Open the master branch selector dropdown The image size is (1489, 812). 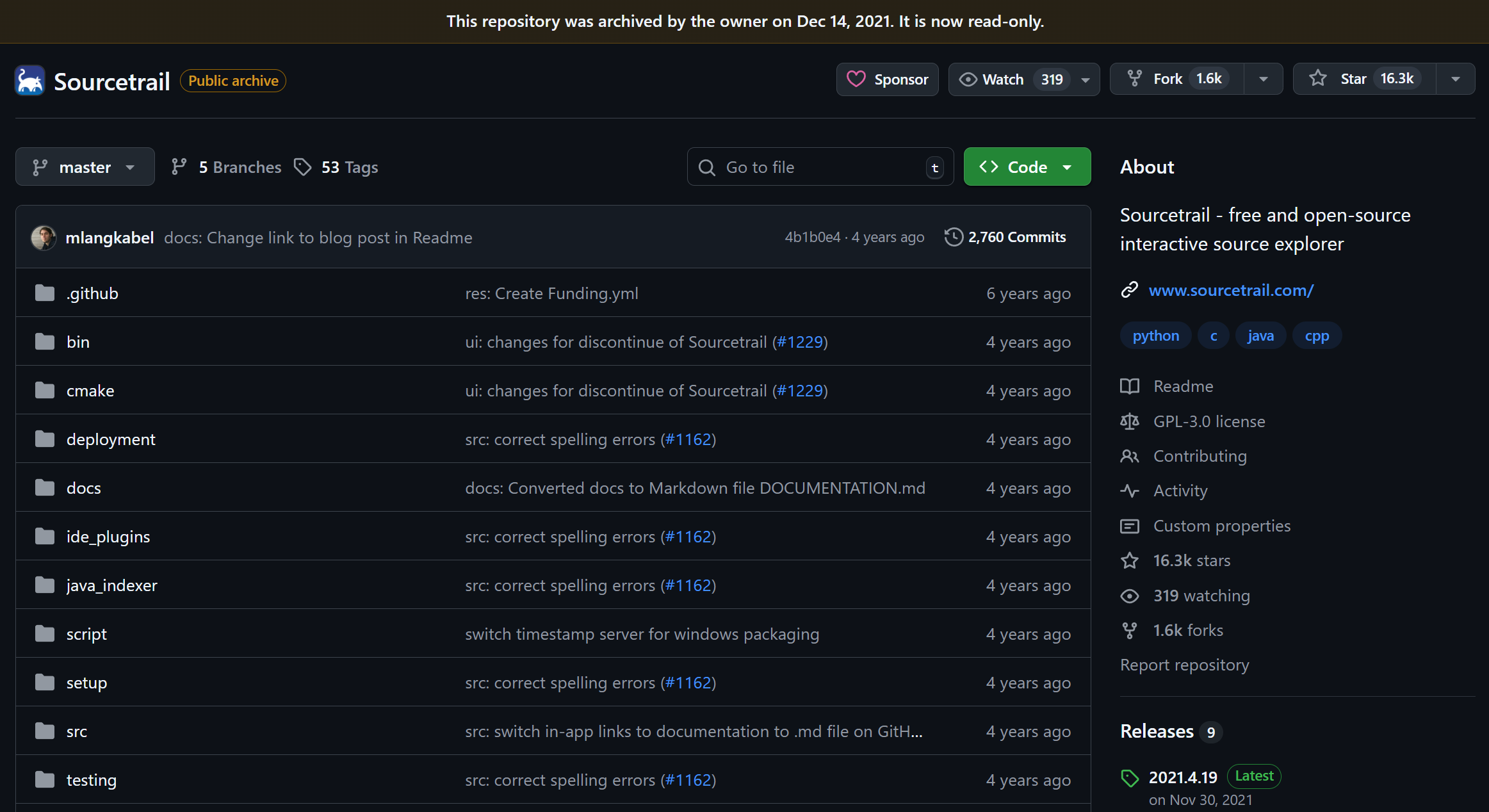85,167
